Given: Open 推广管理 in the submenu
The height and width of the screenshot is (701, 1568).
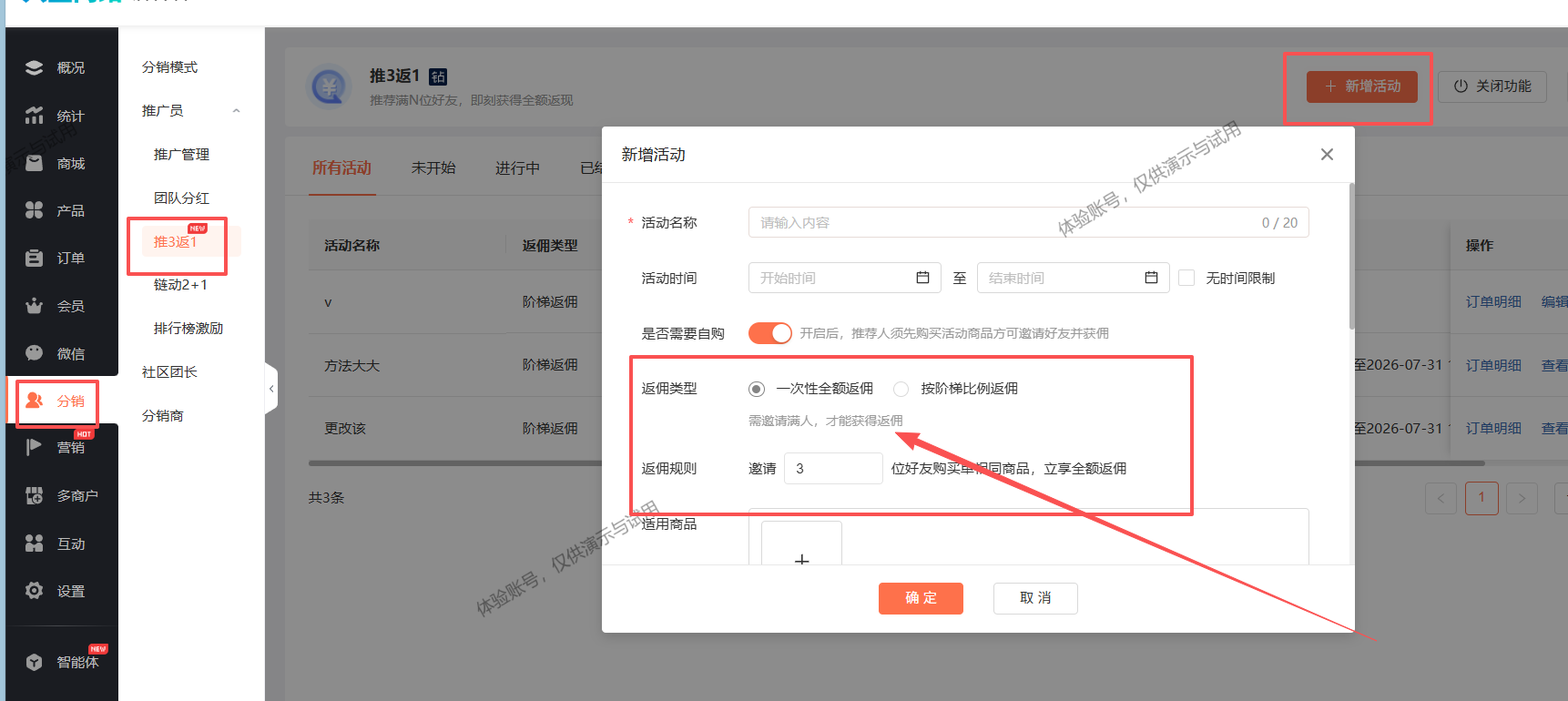Looking at the screenshot, I should click(181, 155).
